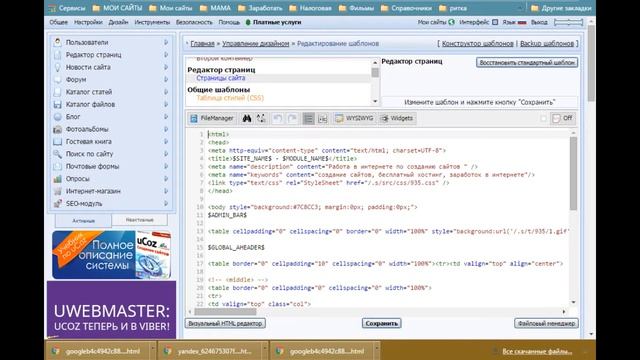Follow the Backup шаблонов link
This screenshot has width=640, height=360.
[547, 43]
